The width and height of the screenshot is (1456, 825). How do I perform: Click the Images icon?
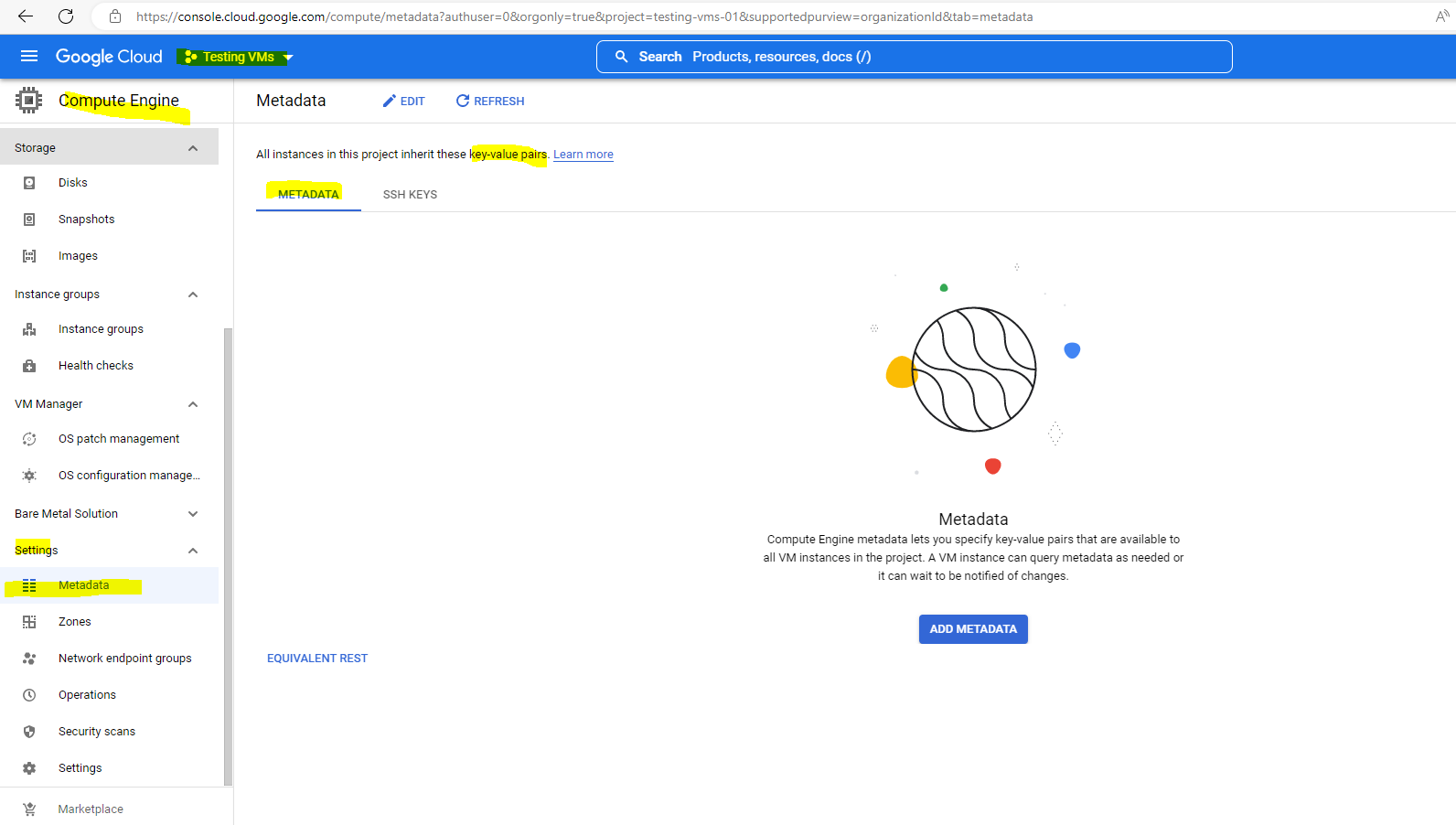point(29,256)
